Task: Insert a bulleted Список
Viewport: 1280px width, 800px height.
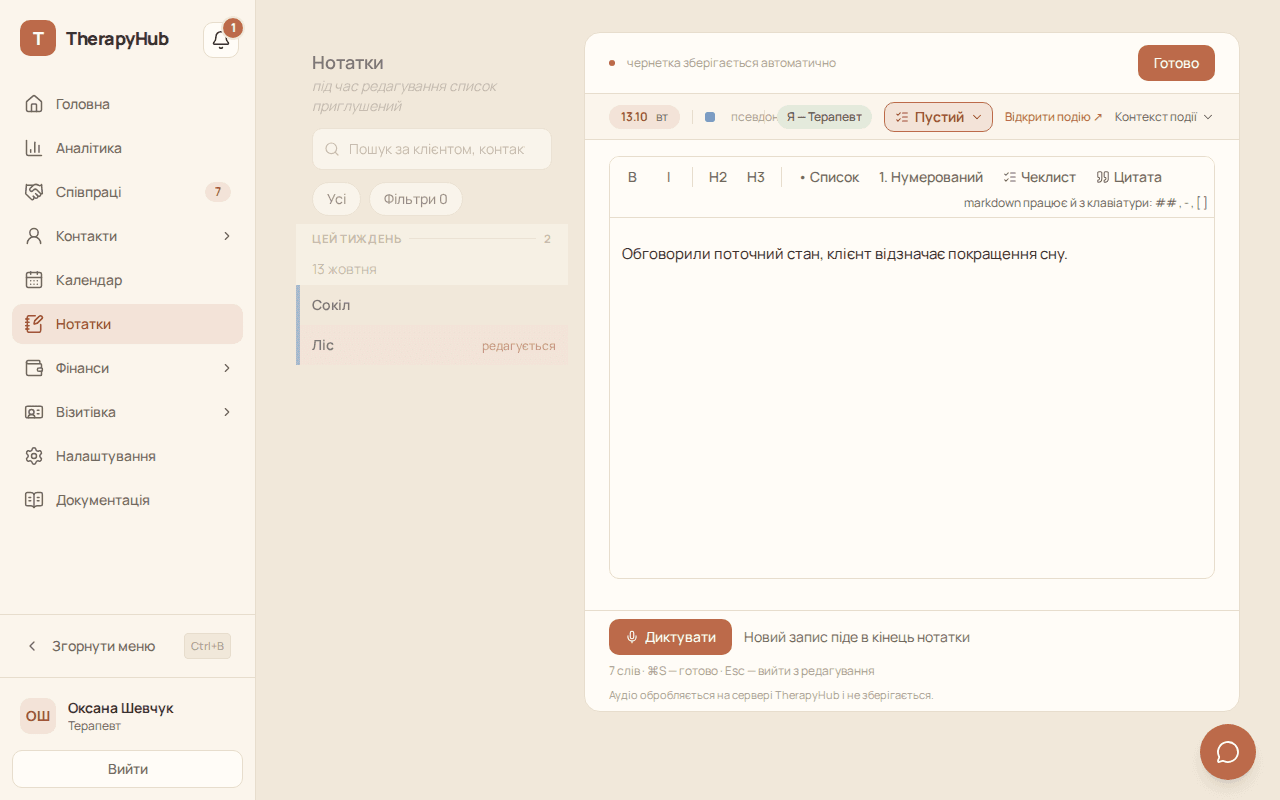Action: 830,177
